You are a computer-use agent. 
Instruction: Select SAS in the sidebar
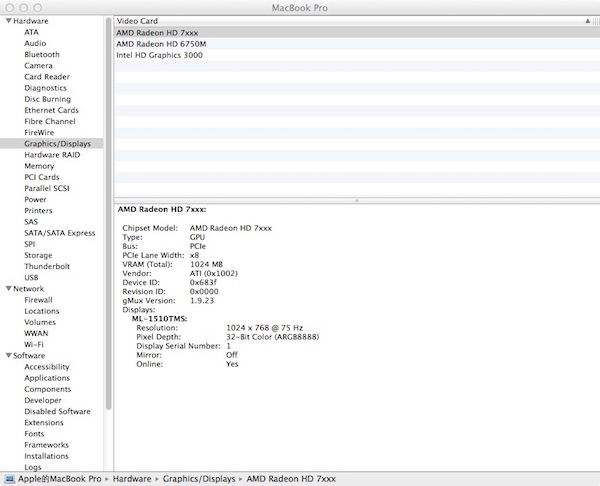click(x=31, y=222)
